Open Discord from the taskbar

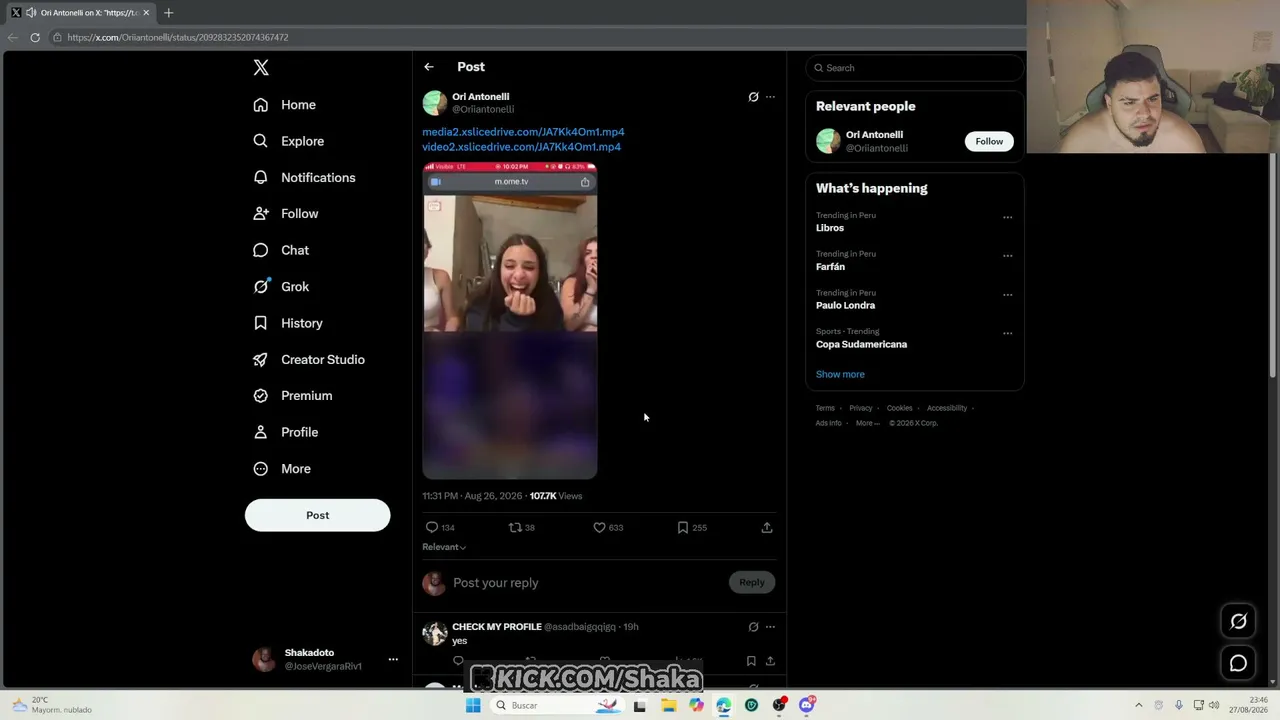807,705
